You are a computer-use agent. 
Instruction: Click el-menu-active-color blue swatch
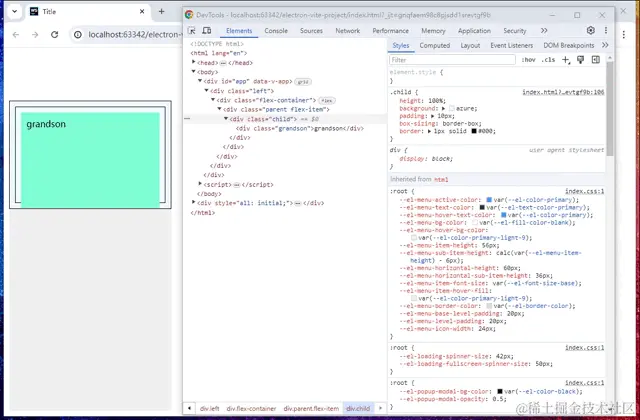(x=489, y=200)
